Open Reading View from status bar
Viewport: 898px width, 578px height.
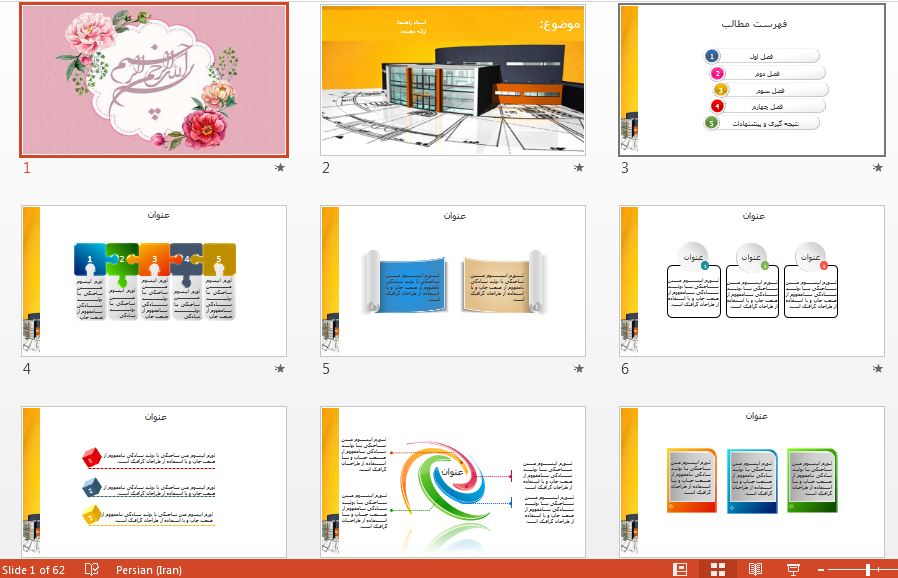(755, 569)
